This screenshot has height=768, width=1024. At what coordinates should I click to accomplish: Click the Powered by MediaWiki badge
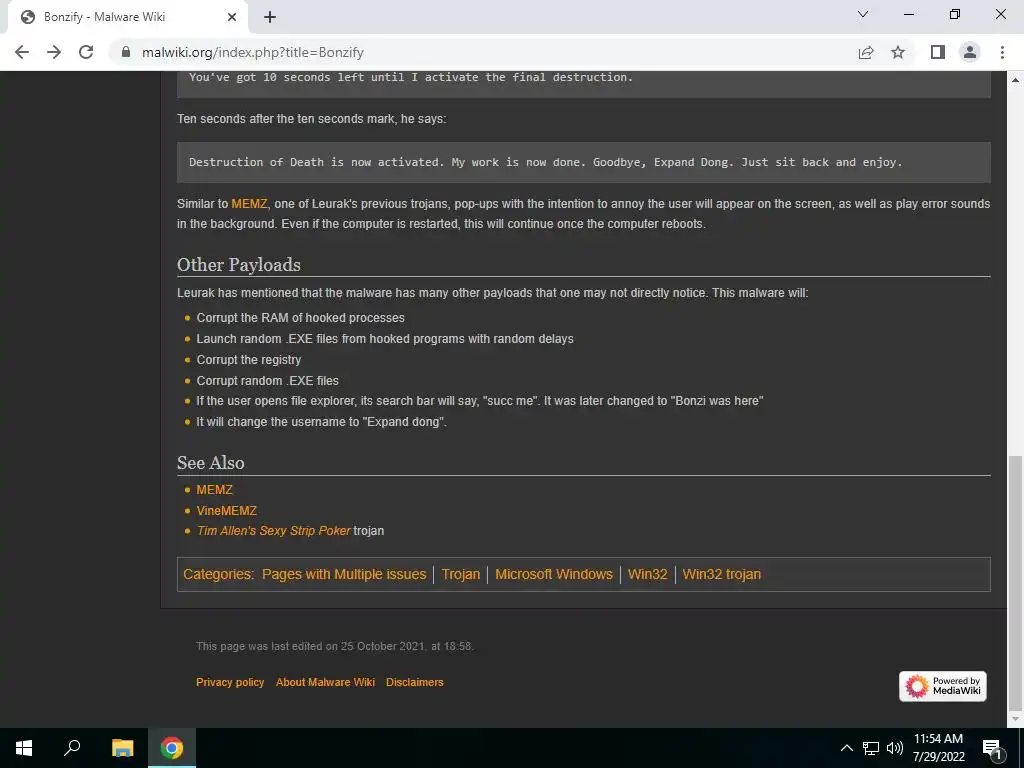point(942,686)
